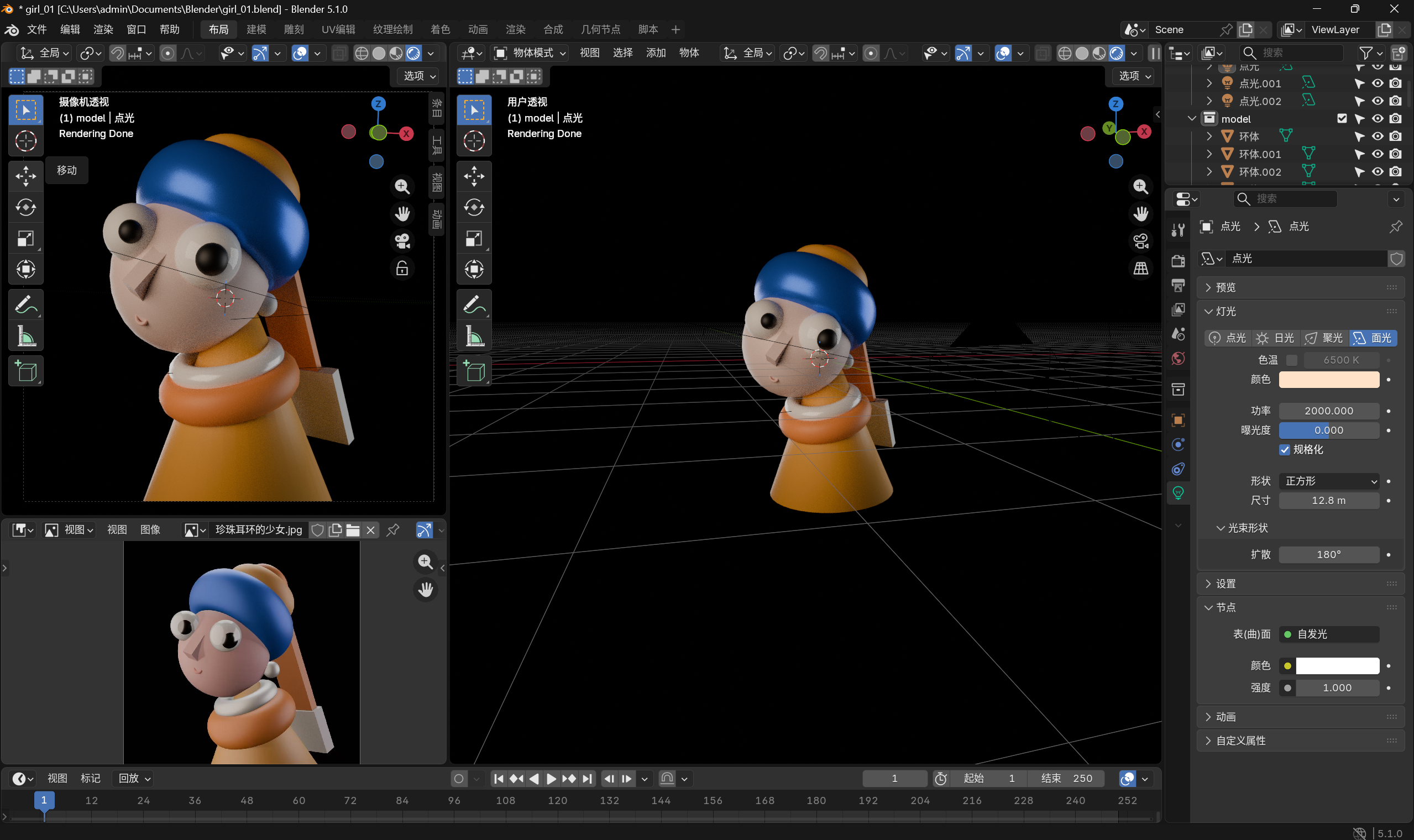Click the light 颜色 peach color swatch
This screenshot has width=1414, height=840.
coord(1328,379)
